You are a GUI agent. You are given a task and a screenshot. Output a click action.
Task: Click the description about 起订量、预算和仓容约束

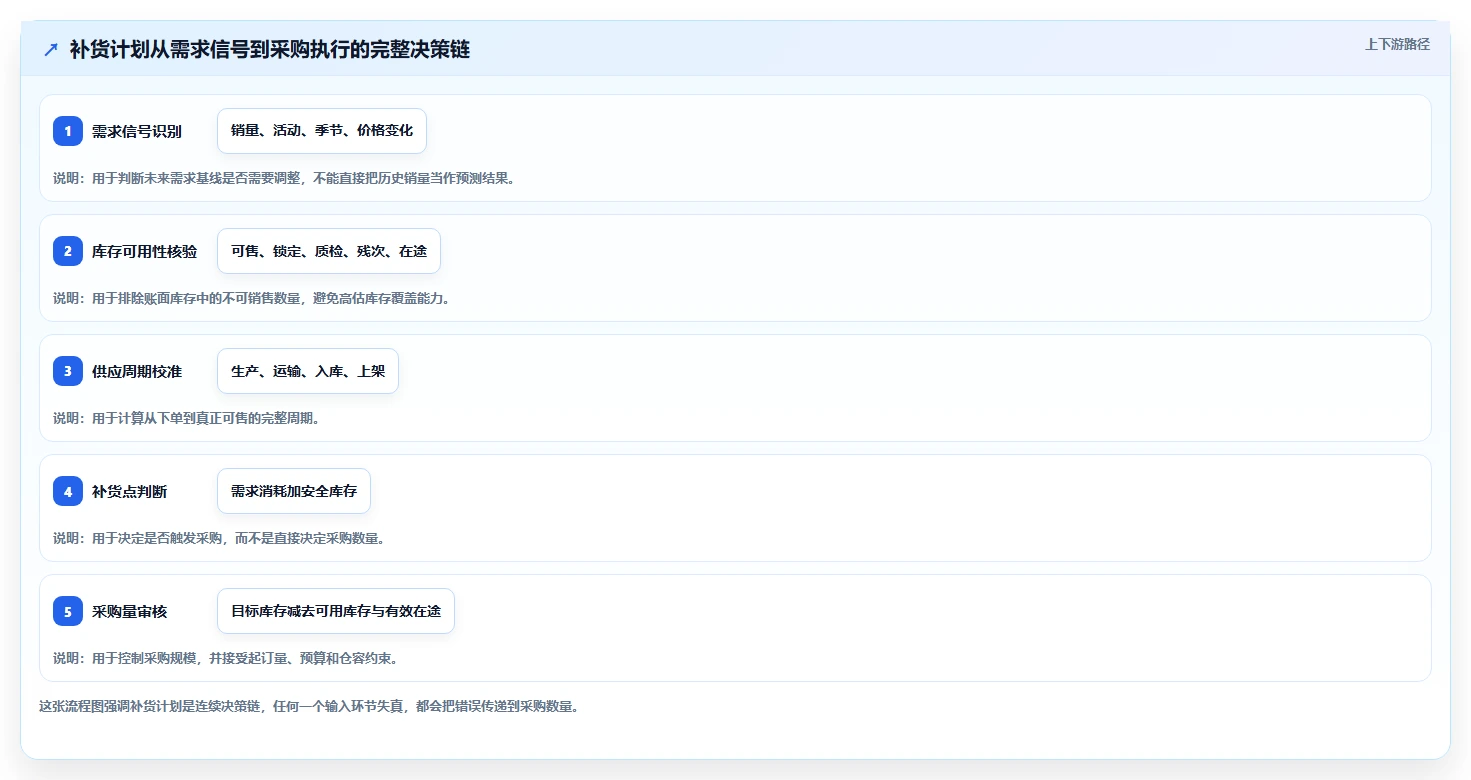pyautogui.click(x=225, y=658)
